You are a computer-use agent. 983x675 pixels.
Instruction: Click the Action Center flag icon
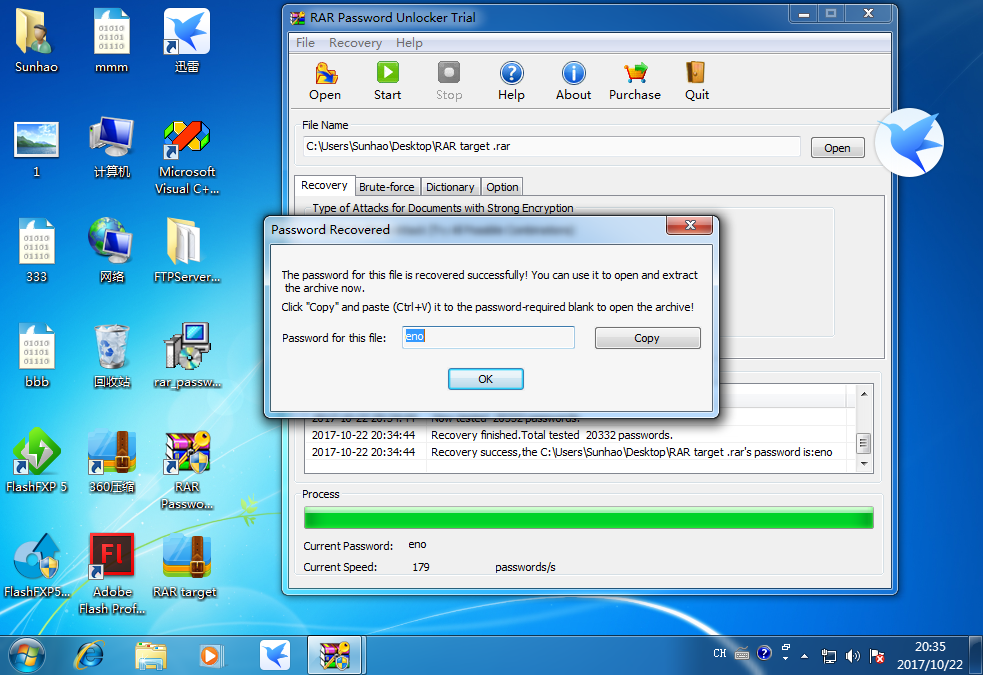(x=877, y=656)
